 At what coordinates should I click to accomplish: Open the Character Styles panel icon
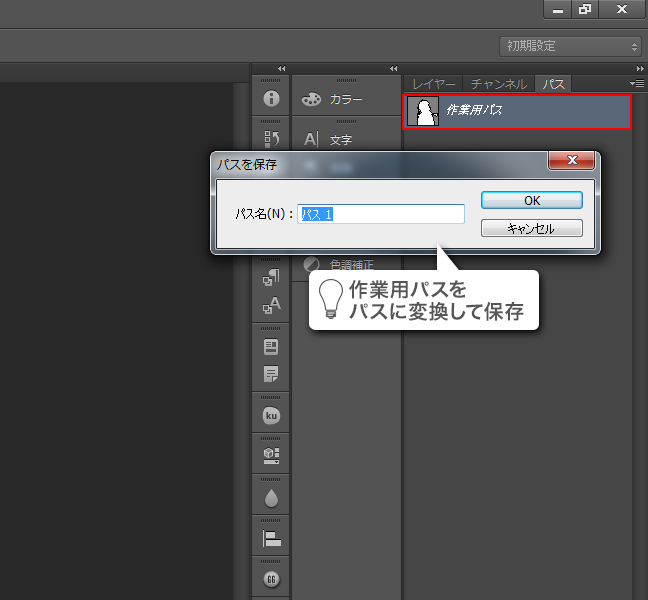tap(270, 305)
